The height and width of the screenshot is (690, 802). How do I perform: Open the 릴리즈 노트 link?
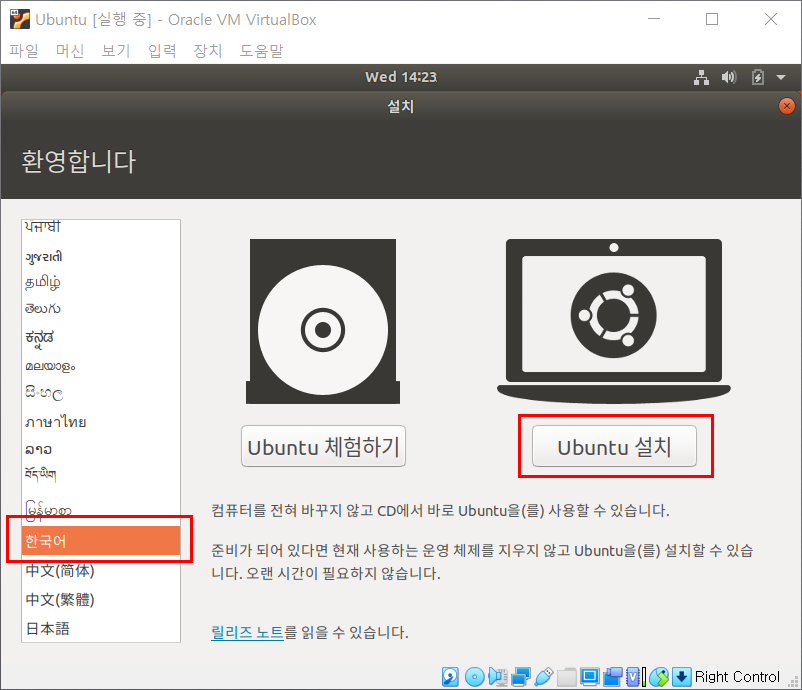point(247,633)
